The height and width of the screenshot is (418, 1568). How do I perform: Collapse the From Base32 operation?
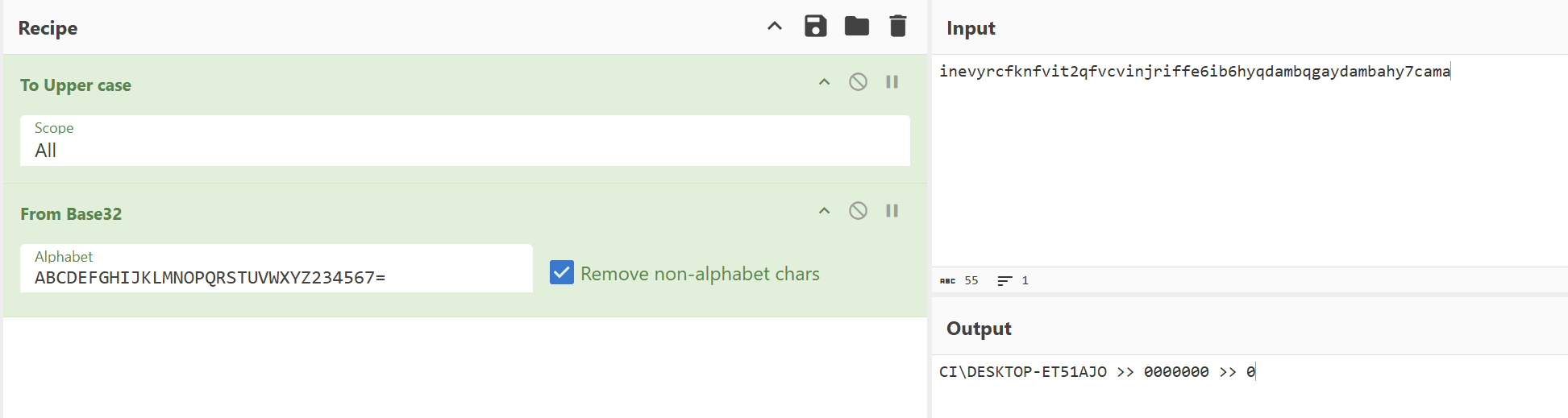pos(824,211)
